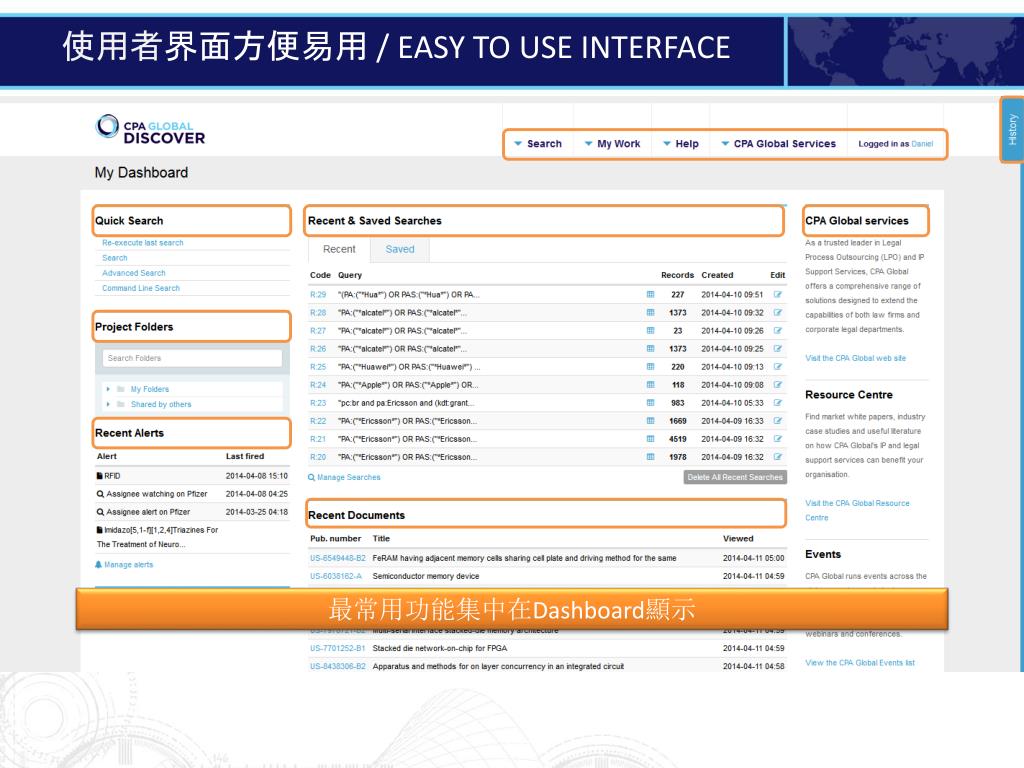The width and height of the screenshot is (1024, 768).
Task: Open document US-6549448-B2
Action: pyautogui.click(x=338, y=558)
